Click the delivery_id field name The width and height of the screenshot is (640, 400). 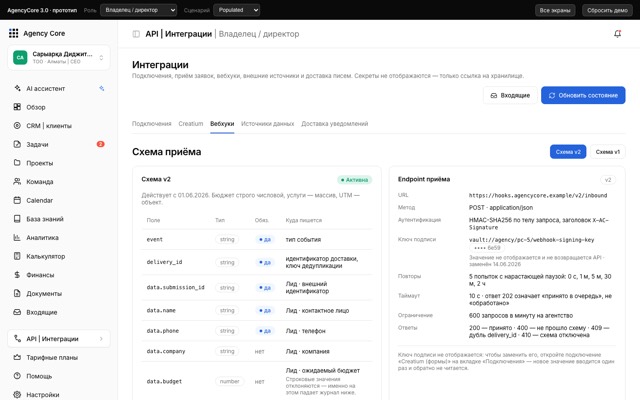(x=164, y=262)
